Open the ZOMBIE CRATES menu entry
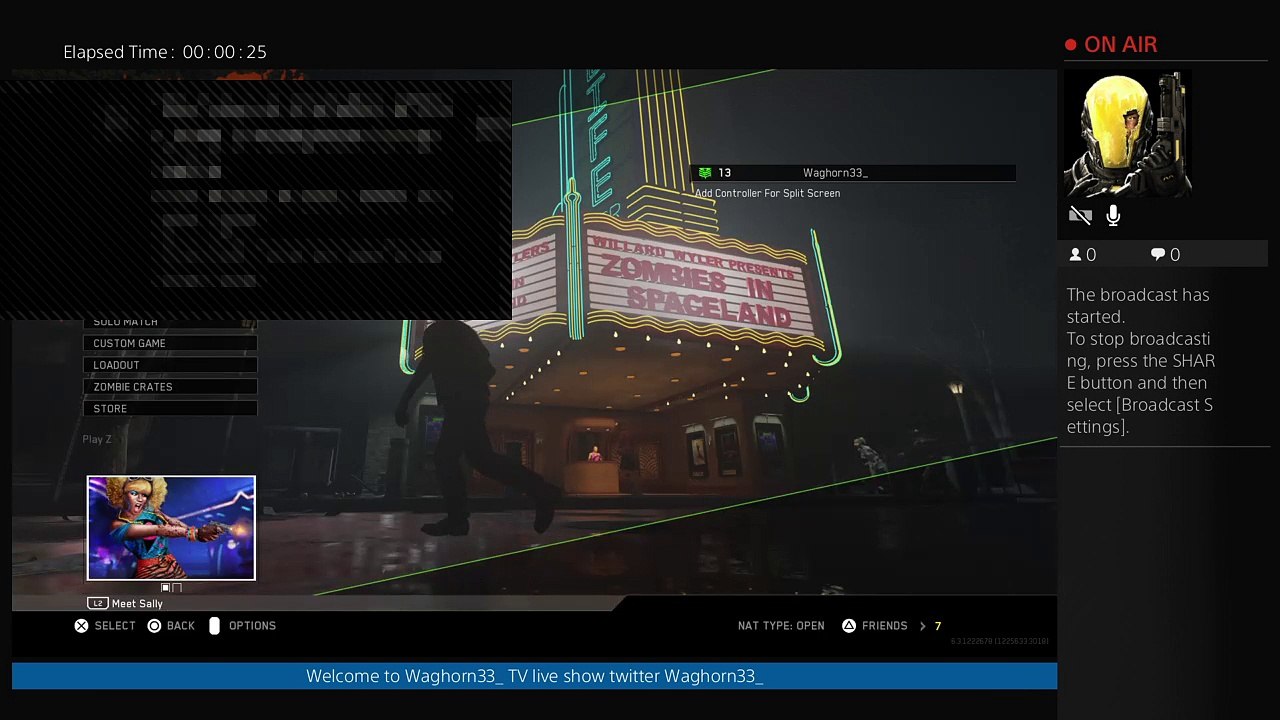The image size is (1280, 720). tap(171, 387)
